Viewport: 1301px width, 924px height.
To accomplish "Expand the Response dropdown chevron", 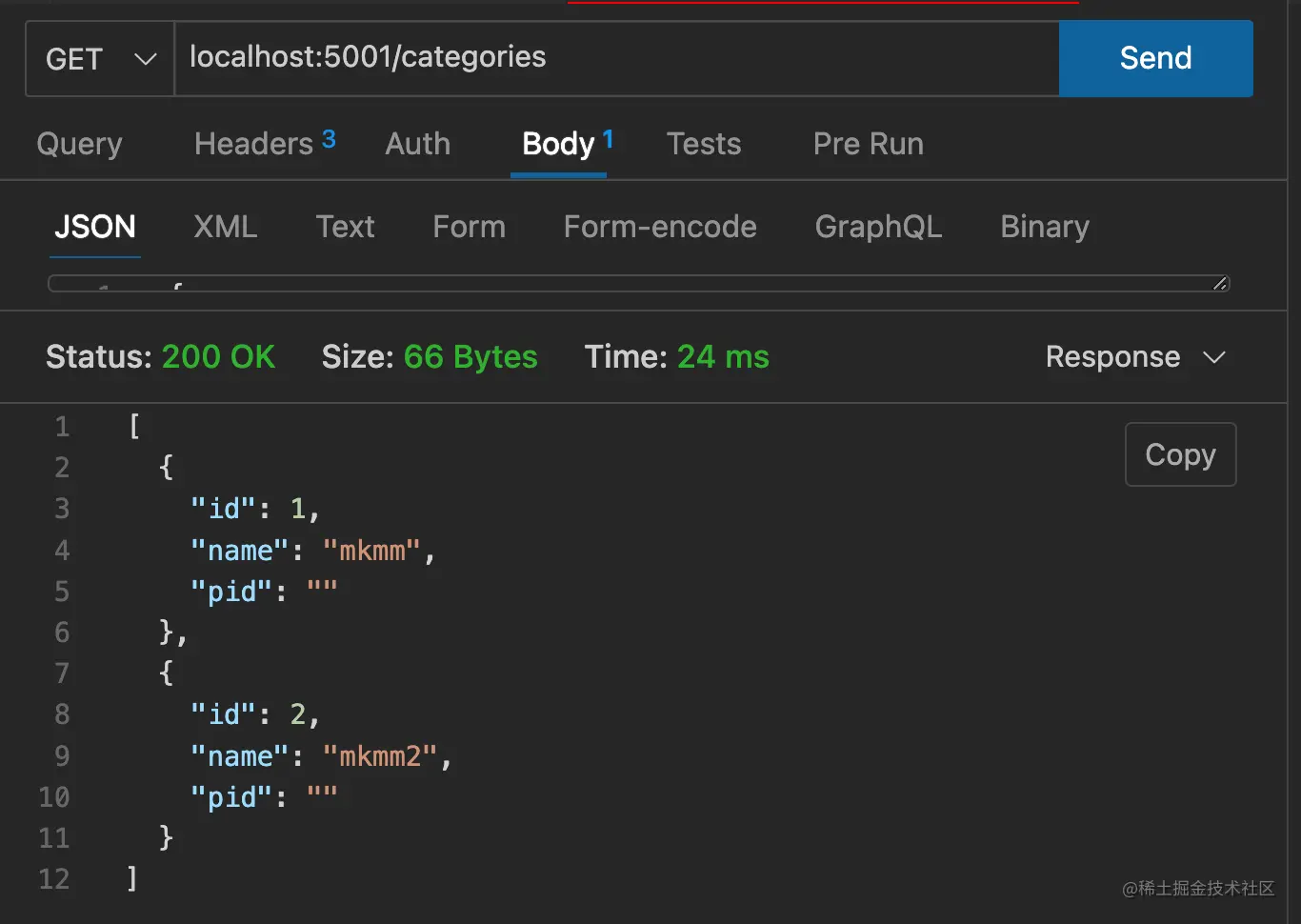I will 1214,357.
